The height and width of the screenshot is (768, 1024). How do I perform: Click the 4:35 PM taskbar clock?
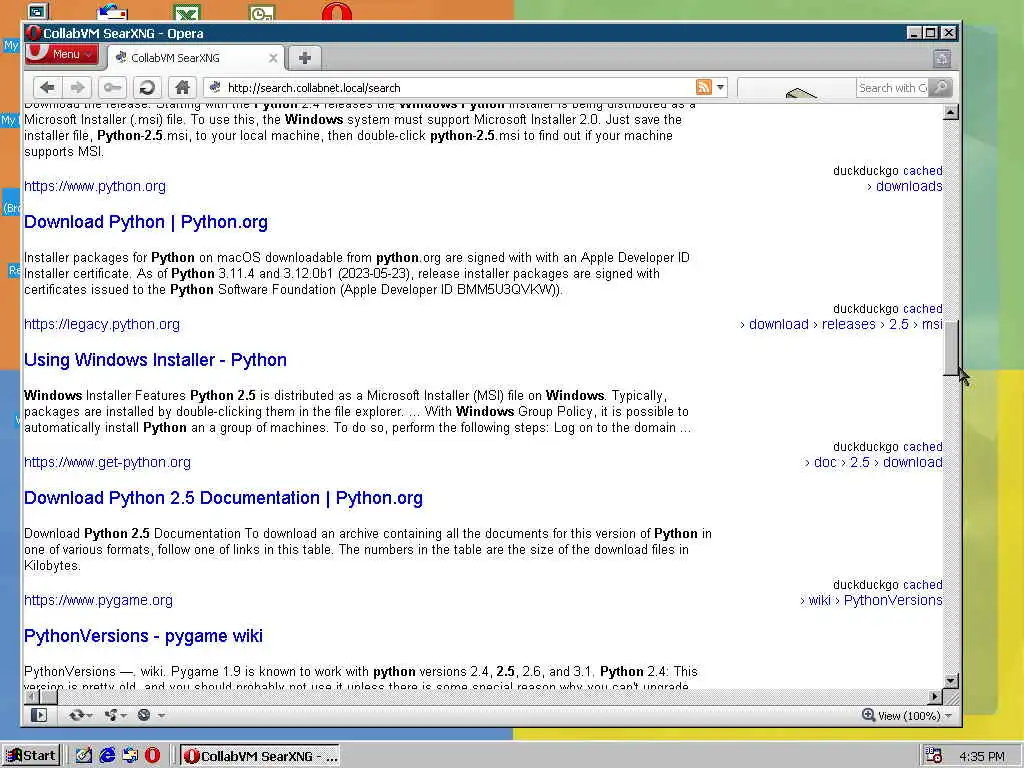coord(982,756)
